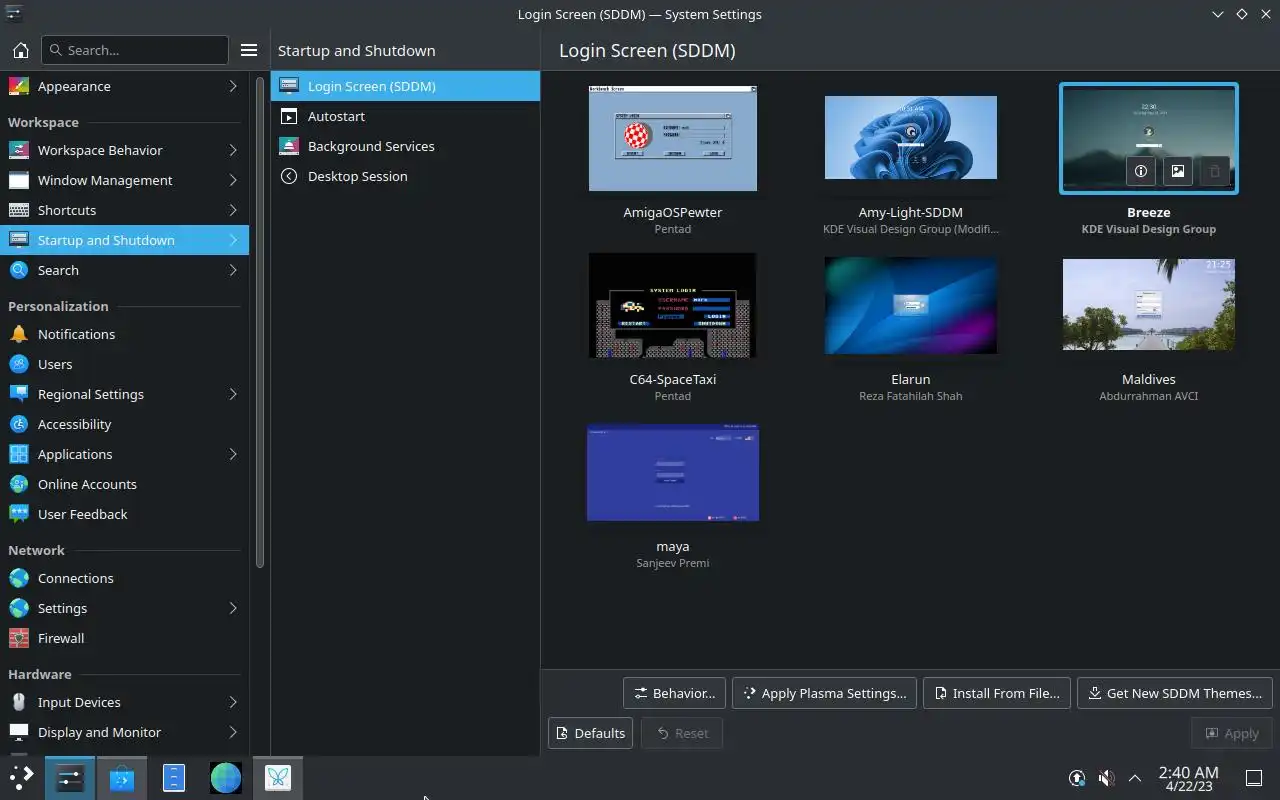Show hidden system tray icons arrow
The height and width of the screenshot is (800, 1280).
click(1135, 778)
